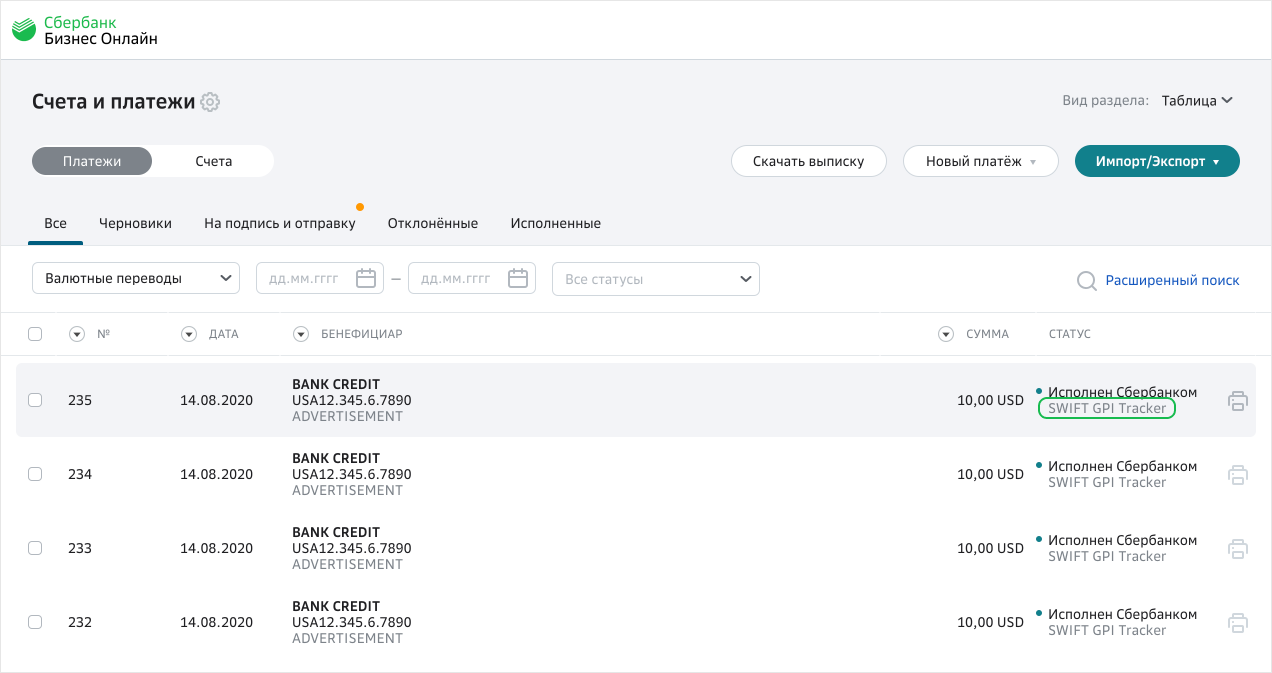Toggle select-all checkbox in table header

pyautogui.click(x=35, y=334)
